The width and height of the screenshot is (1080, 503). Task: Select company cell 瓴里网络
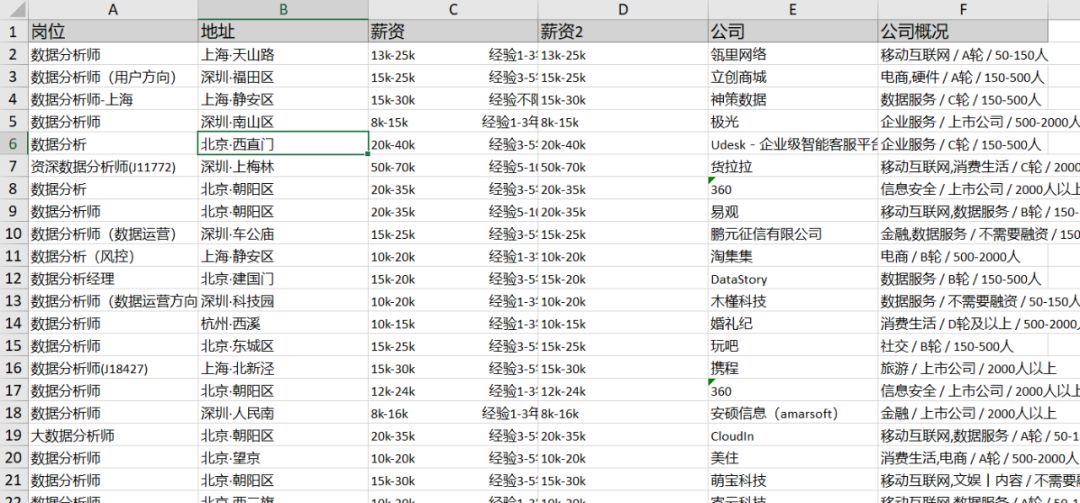793,54
